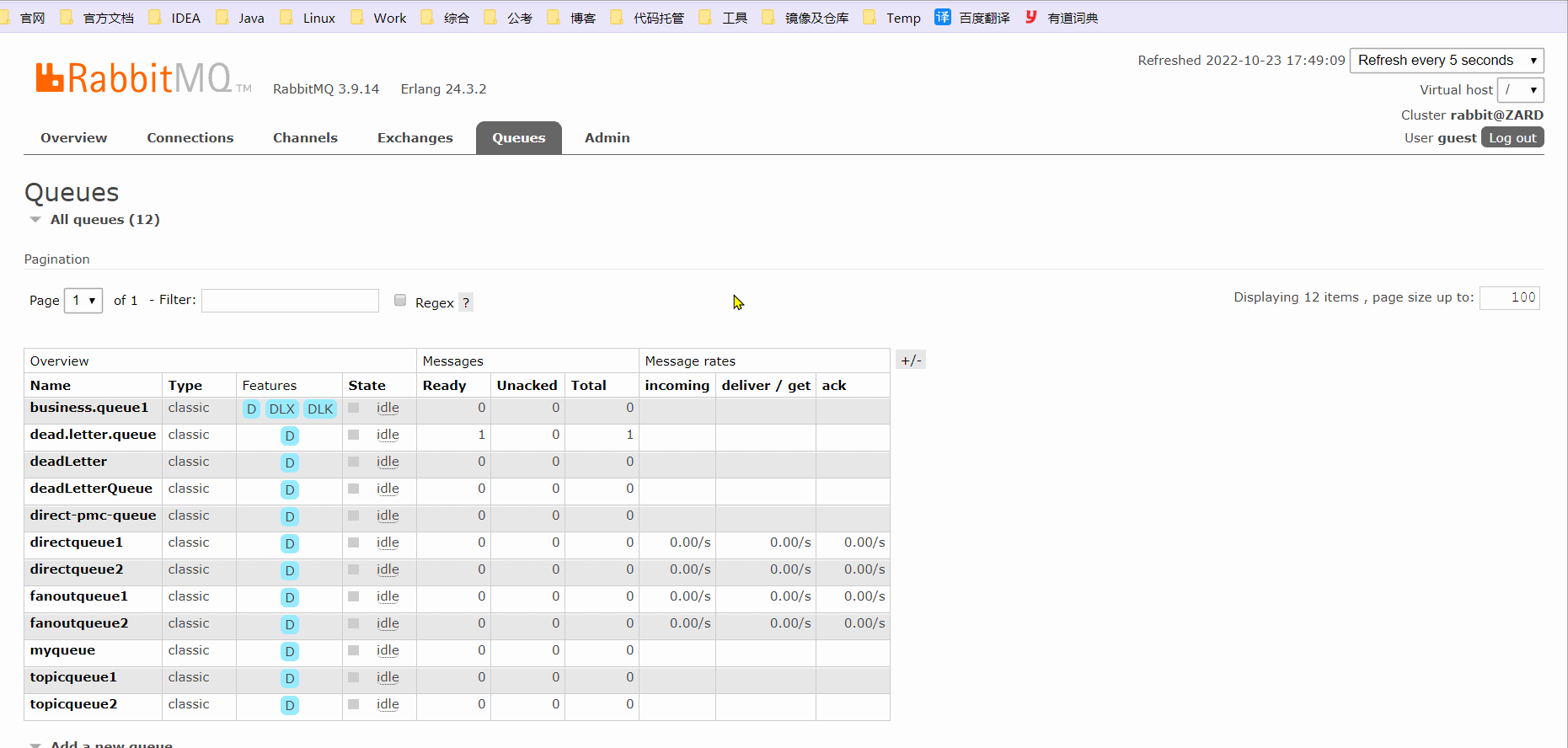Click the Log out button

pyautogui.click(x=1512, y=138)
